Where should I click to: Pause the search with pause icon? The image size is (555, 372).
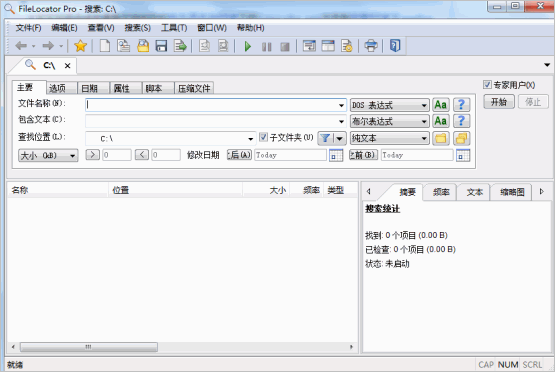click(x=267, y=46)
